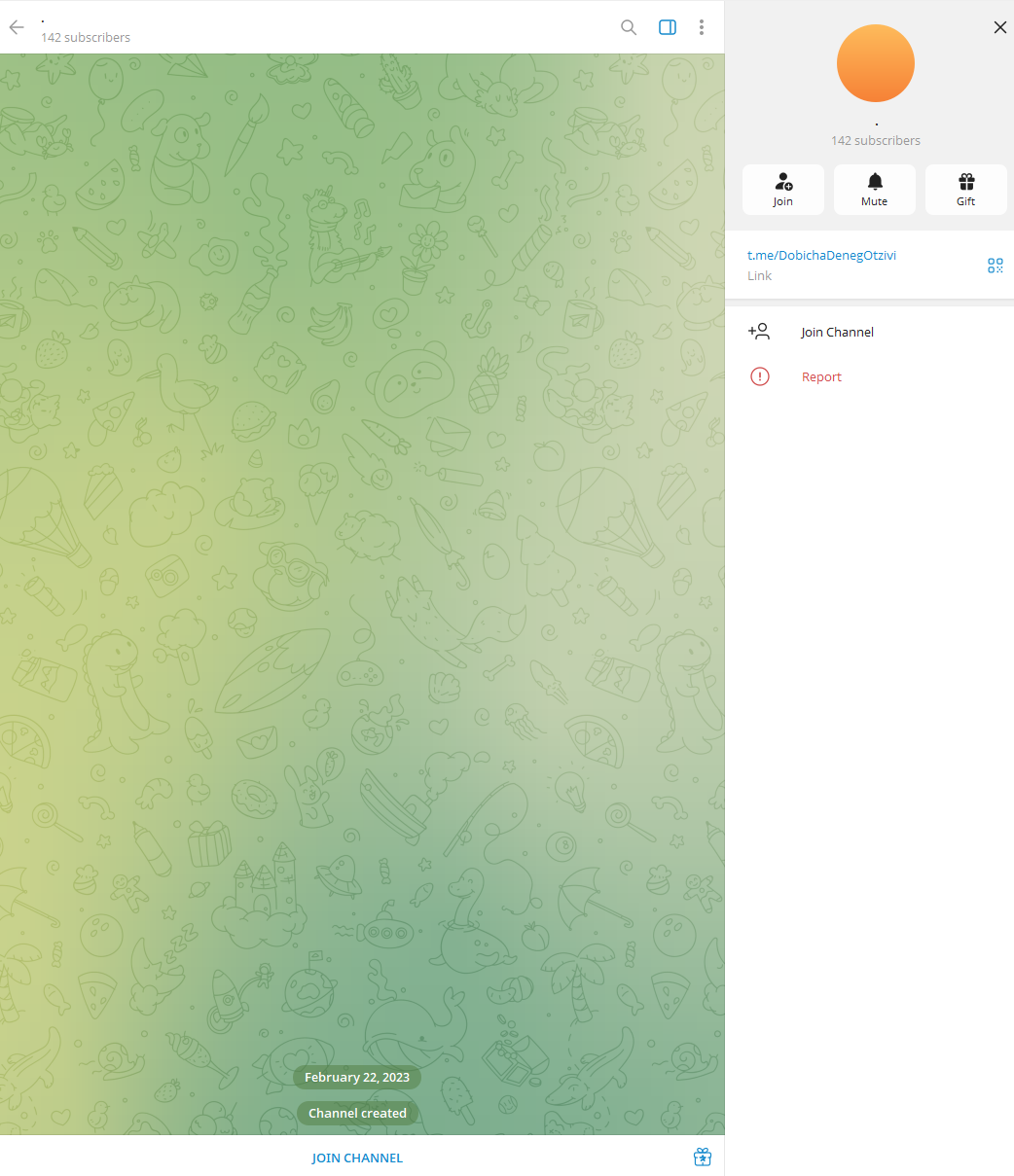Image resolution: width=1014 pixels, height=1176 pixels.
Task: Click the gift icon in bottom bar
Action: point(703,1157)
